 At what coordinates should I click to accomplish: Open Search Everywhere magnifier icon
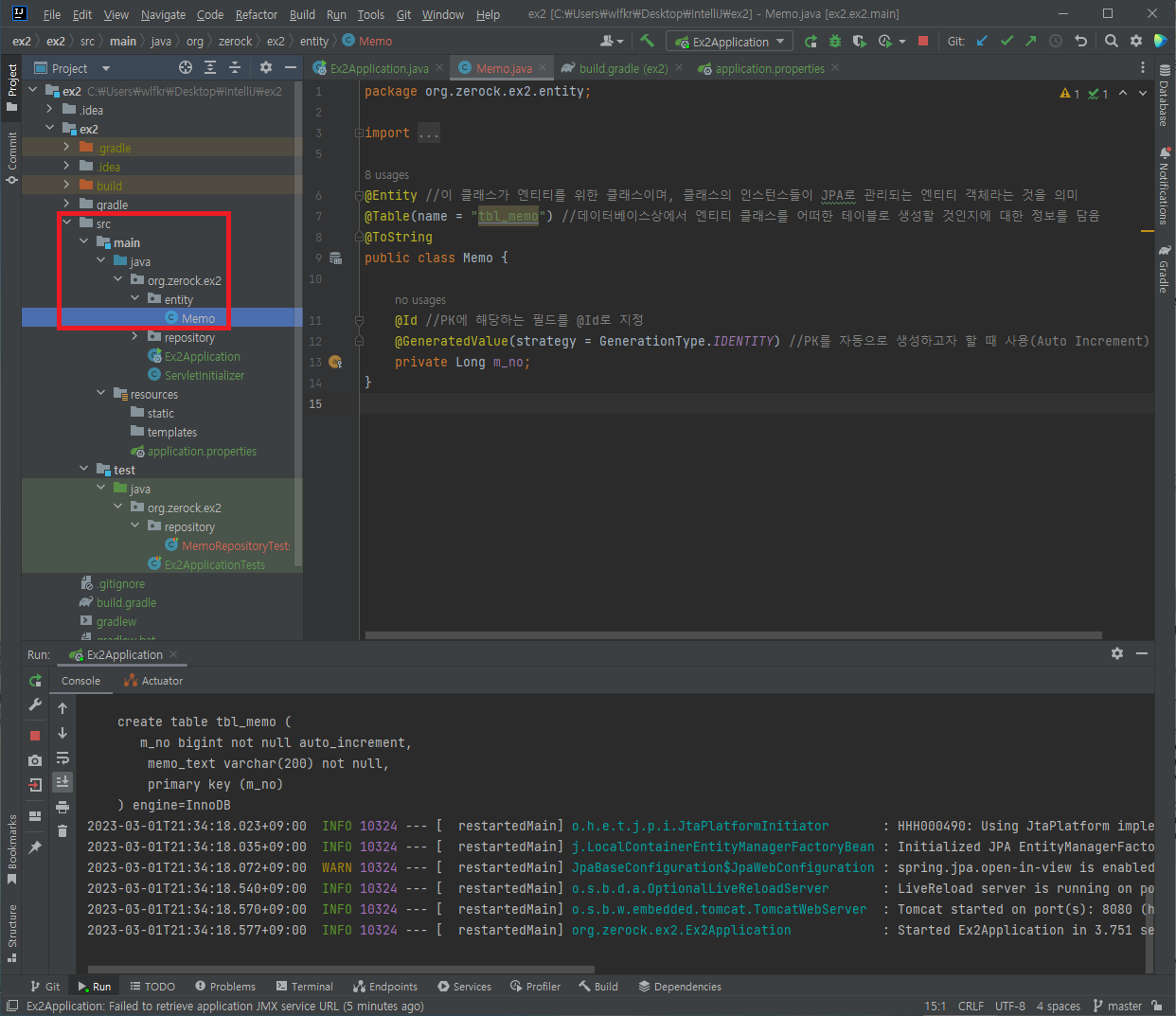(1112, 41)
